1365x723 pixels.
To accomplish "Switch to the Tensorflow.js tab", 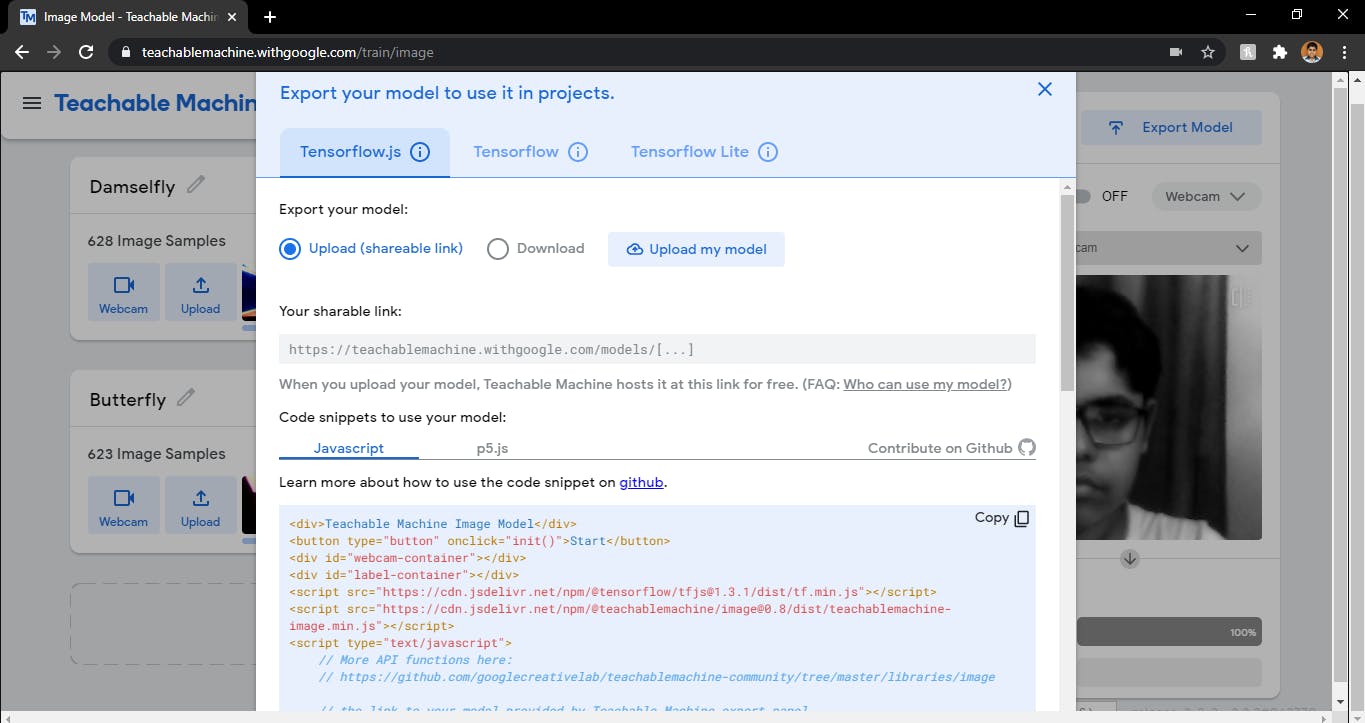I will click(364, 152).
